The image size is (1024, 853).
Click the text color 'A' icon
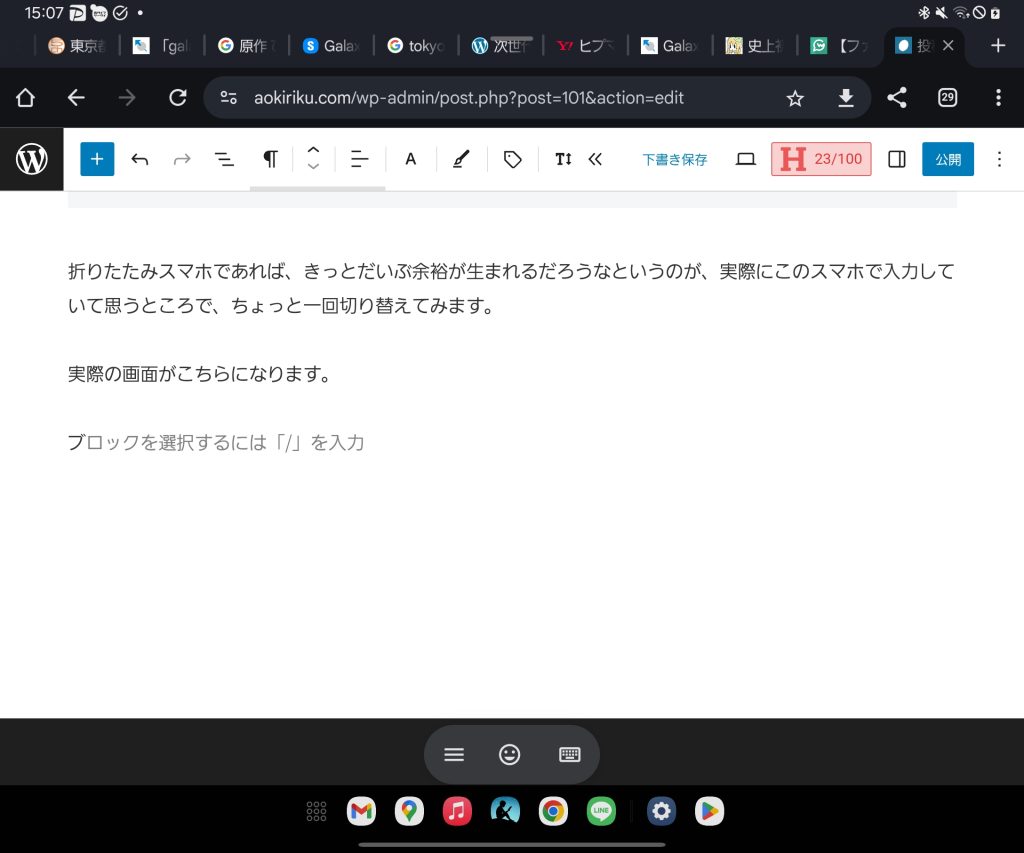(410, 159)
